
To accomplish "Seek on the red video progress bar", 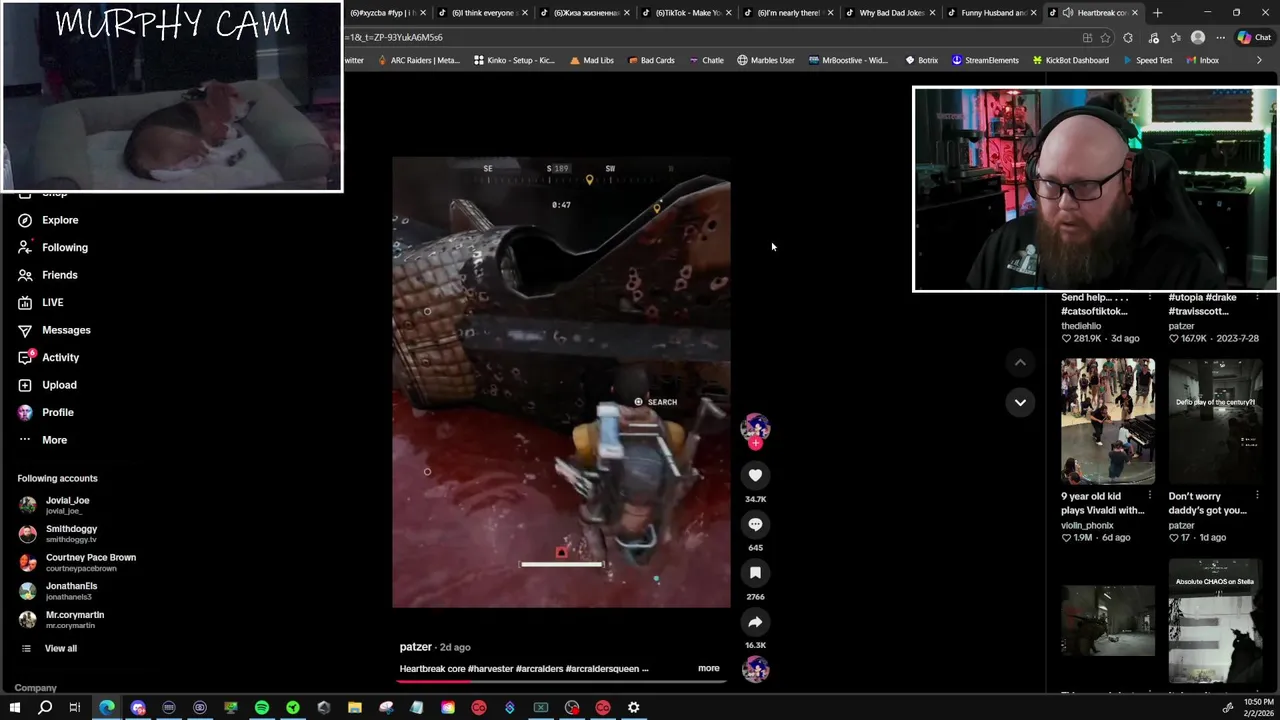I will (561, 681).
